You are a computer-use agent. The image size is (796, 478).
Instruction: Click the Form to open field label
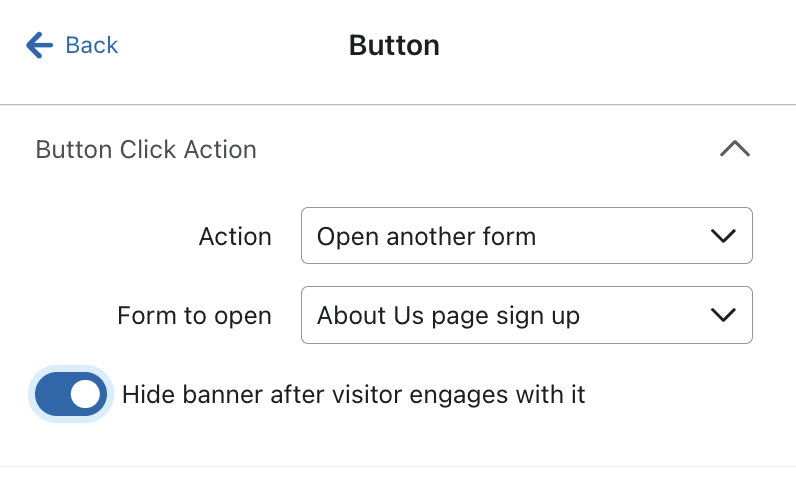pos(194,316)
